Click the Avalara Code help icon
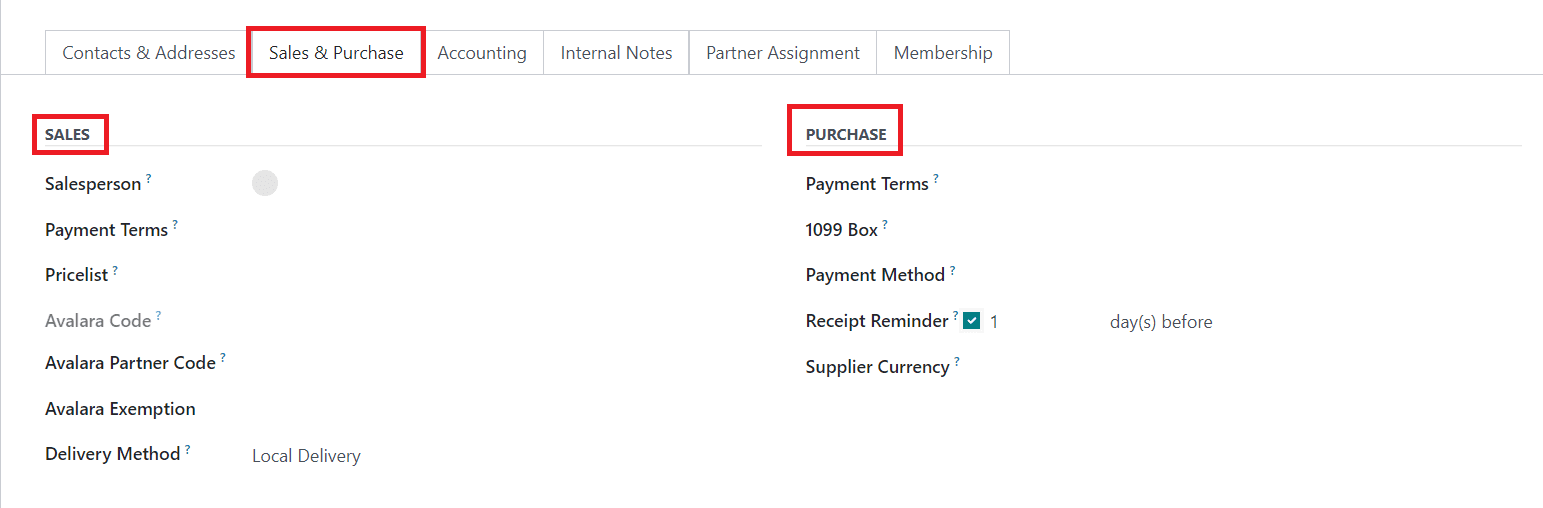Viewport: 1543px width, 508px height. 158,316
